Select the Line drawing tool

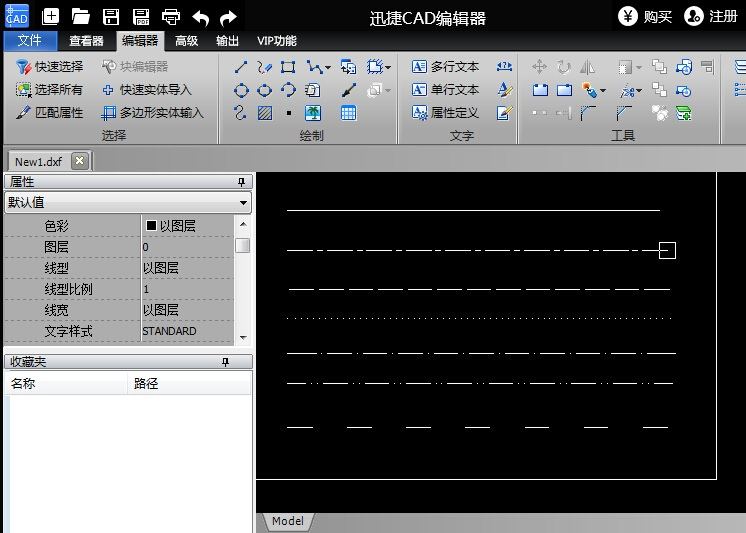pyautogui.click(x=241, y=67)
